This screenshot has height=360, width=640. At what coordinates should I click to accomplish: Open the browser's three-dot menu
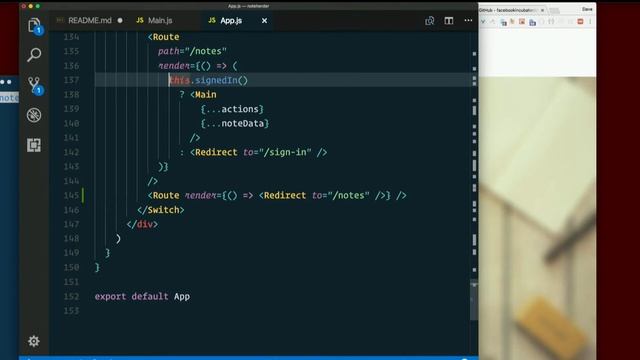(590, 22)
